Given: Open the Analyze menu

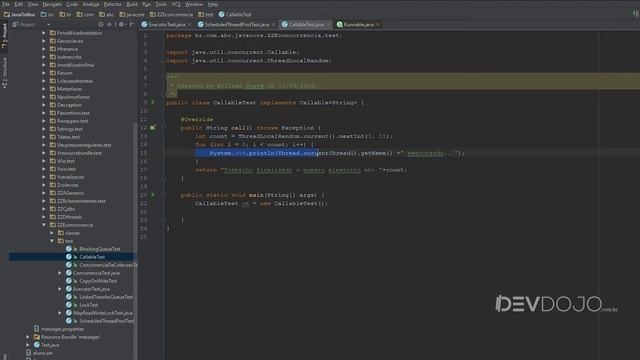Looking at the screenshot, I should [x=91, y=4].
